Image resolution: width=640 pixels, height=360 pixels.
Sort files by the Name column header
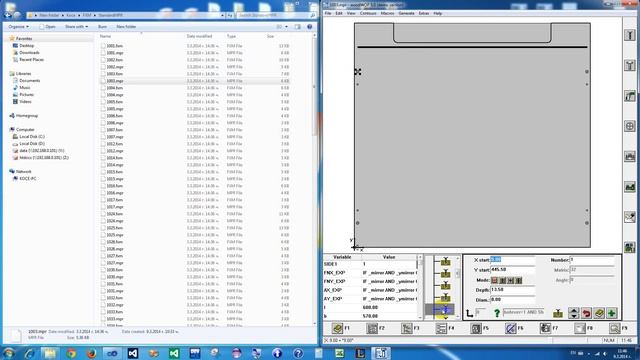[x=105, y=36]
